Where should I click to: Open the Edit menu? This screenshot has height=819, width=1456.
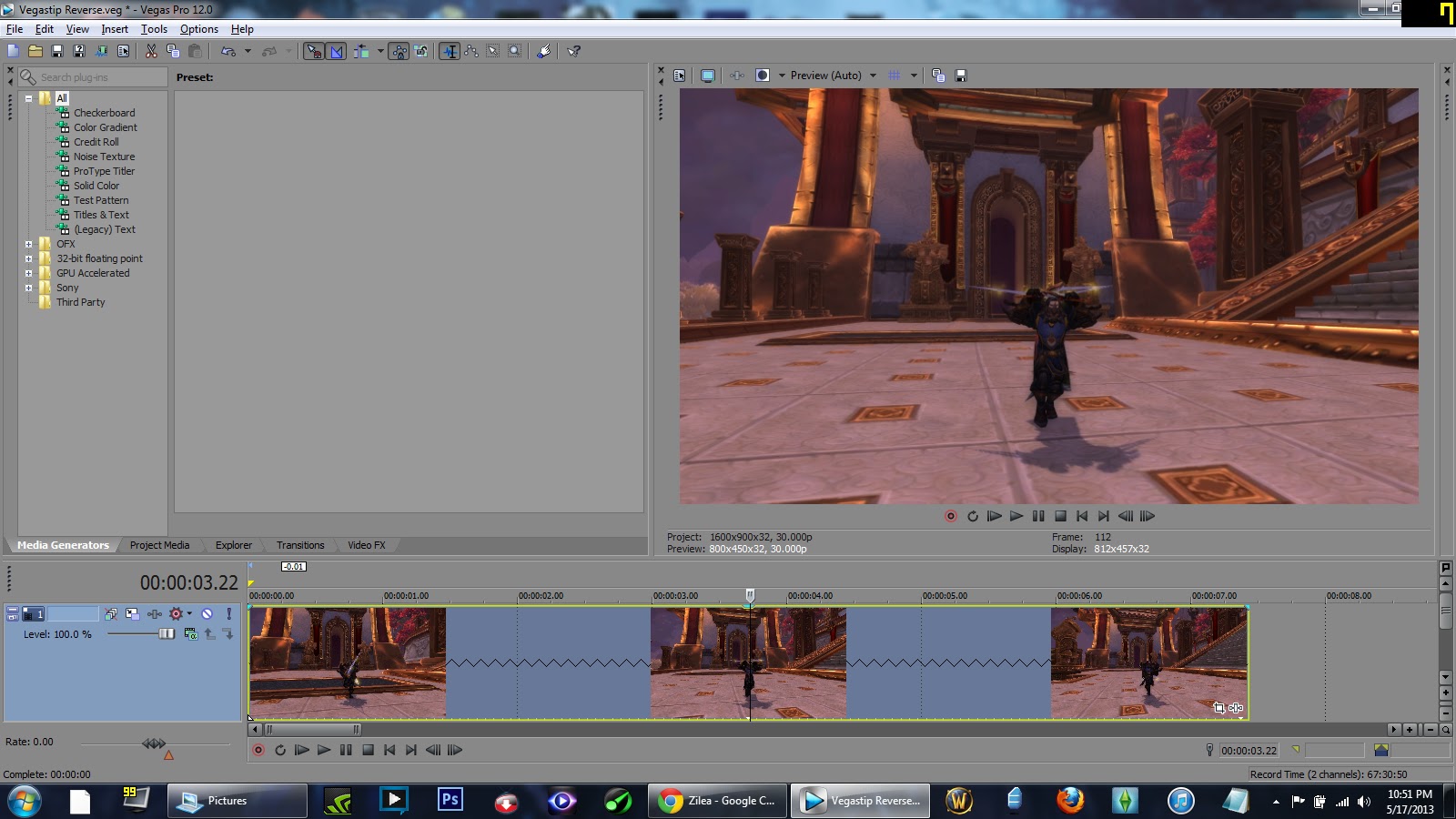pyautogui.click(x=45, y=29)
